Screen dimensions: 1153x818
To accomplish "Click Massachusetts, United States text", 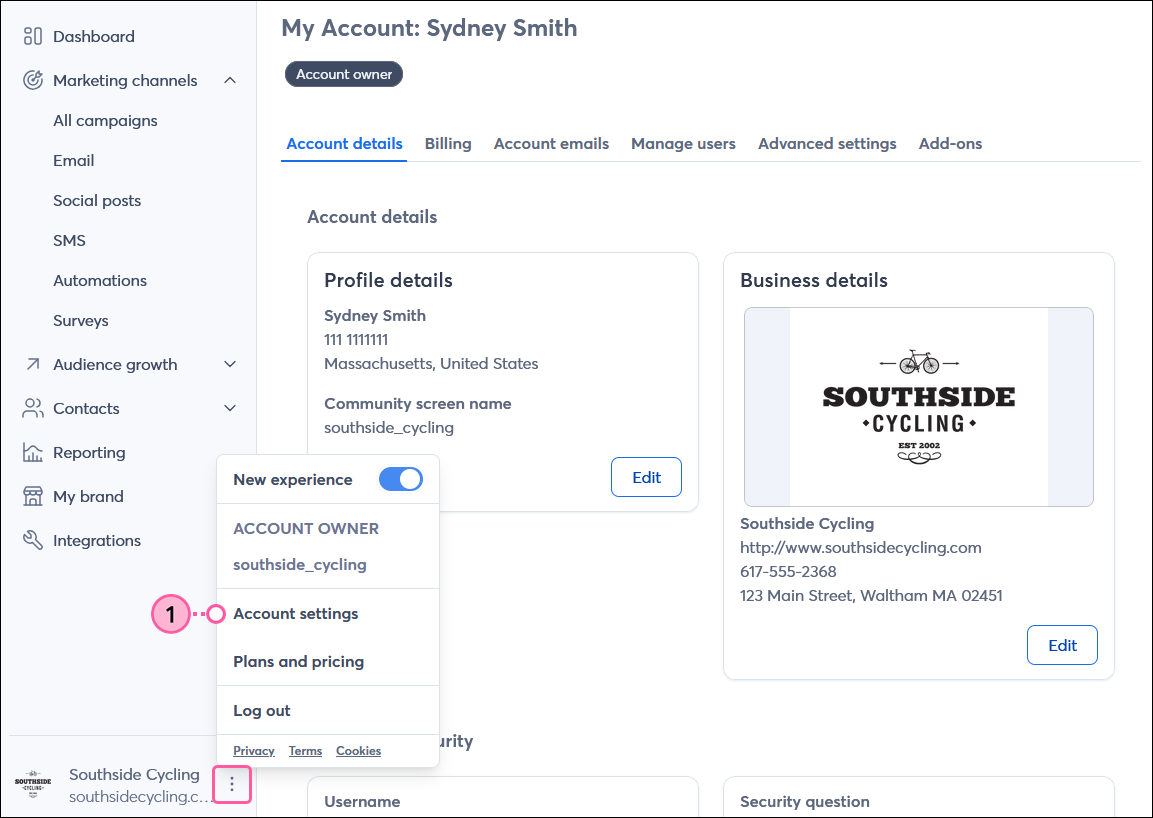I will click(431, 363).
